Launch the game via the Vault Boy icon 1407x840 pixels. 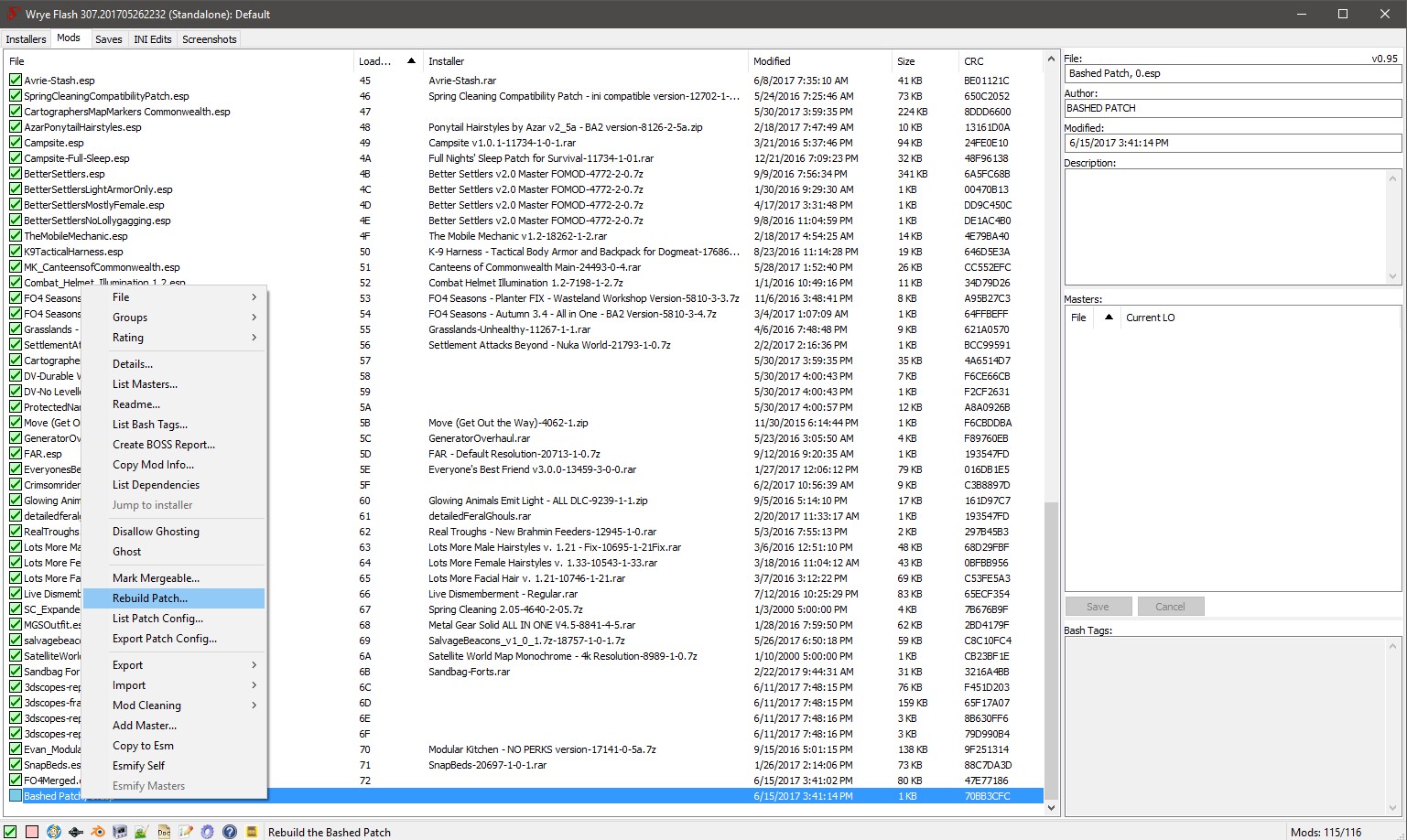pos(54,832)
